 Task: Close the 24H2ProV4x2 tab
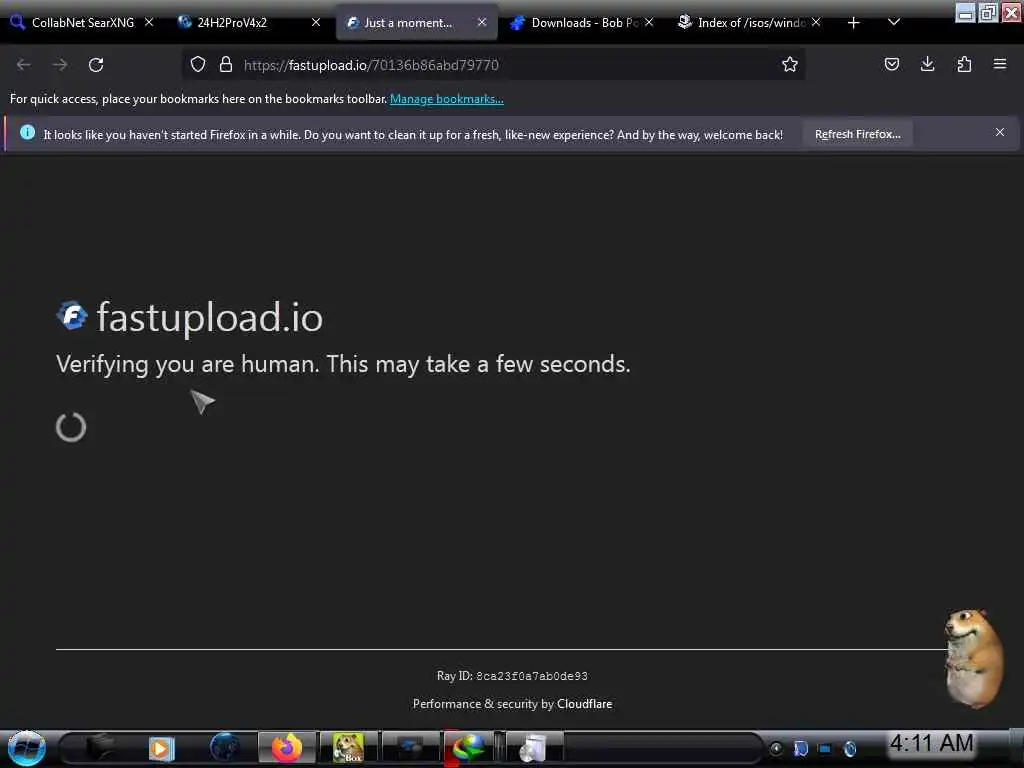coord(316,22)
